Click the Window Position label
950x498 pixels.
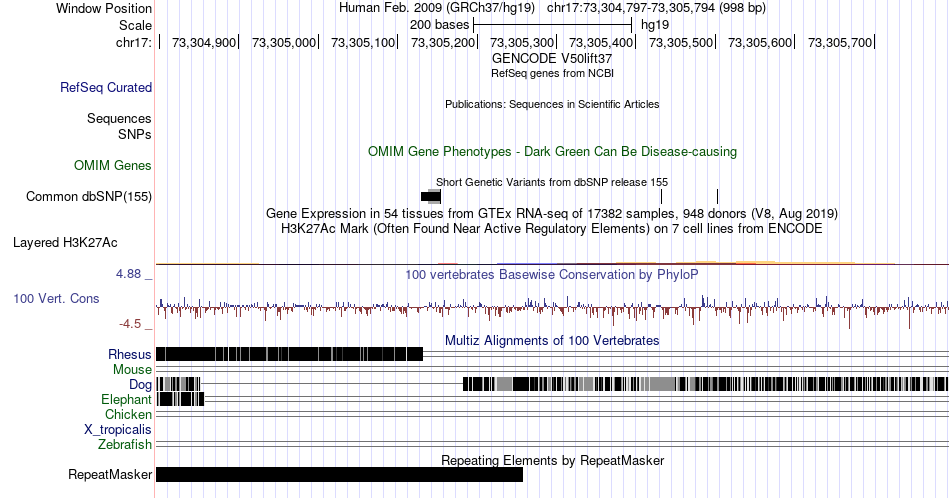point(104,8)
